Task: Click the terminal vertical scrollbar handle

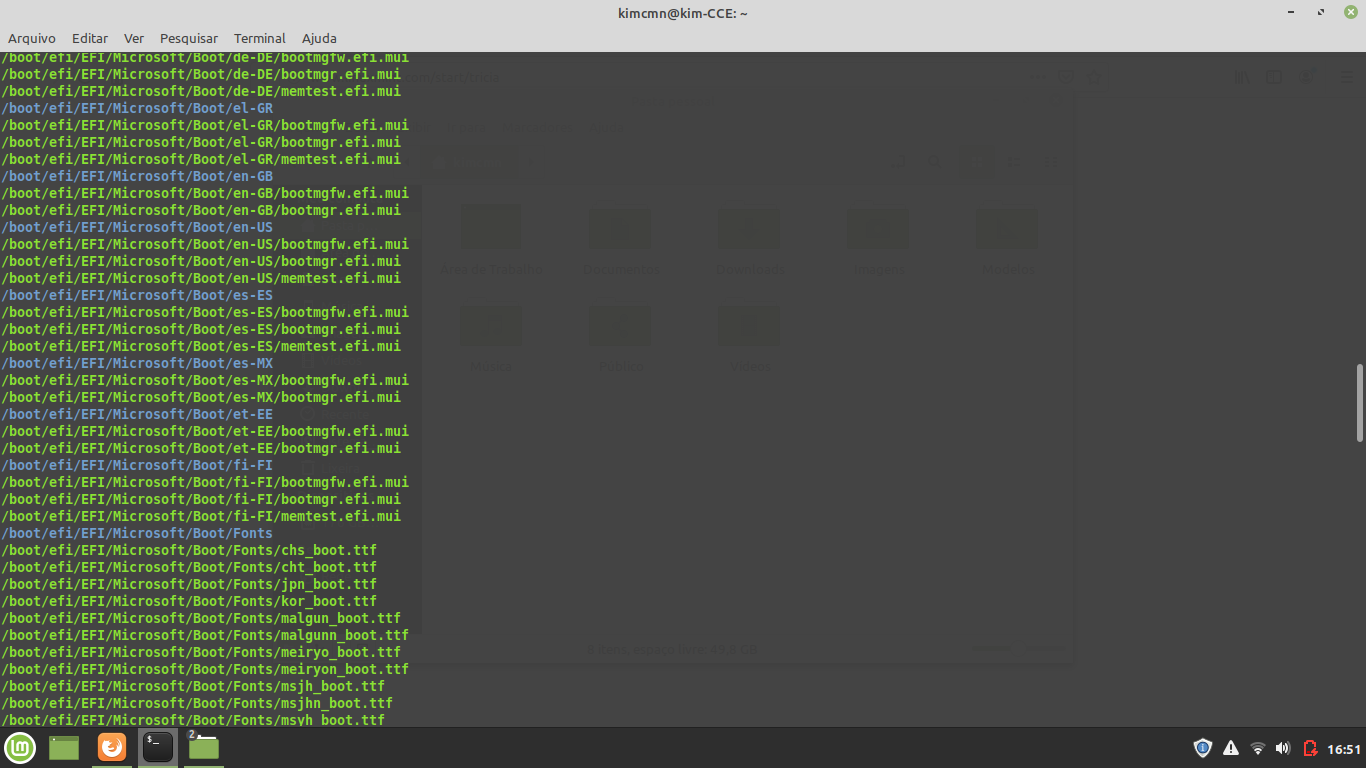Action: (x=1360, y=403)
